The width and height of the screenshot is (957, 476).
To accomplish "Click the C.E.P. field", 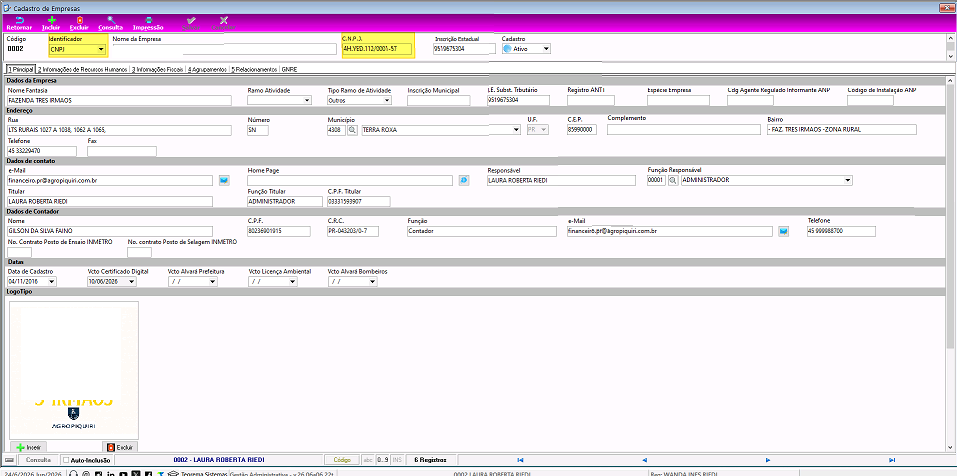I will point(582,130).
